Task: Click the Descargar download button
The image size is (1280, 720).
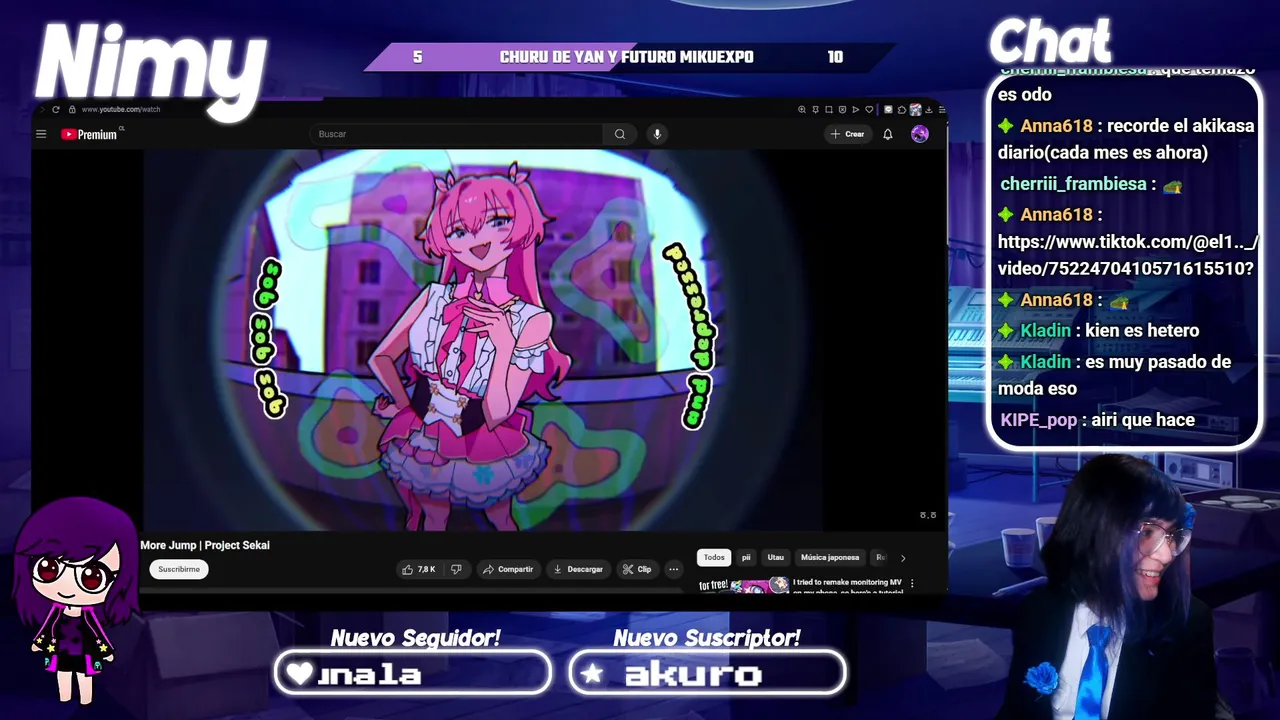Action: [578, 569]
